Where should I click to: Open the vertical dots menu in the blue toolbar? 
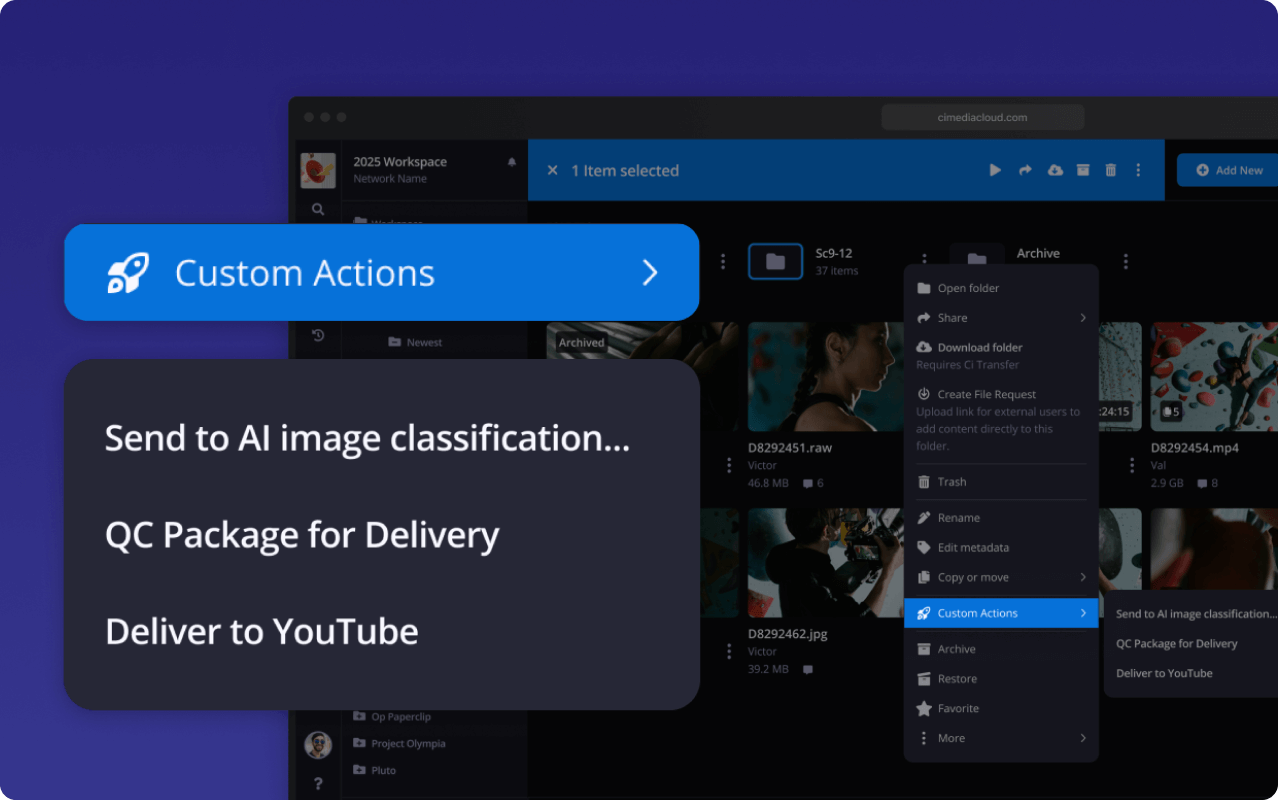tap(1138, 171)
